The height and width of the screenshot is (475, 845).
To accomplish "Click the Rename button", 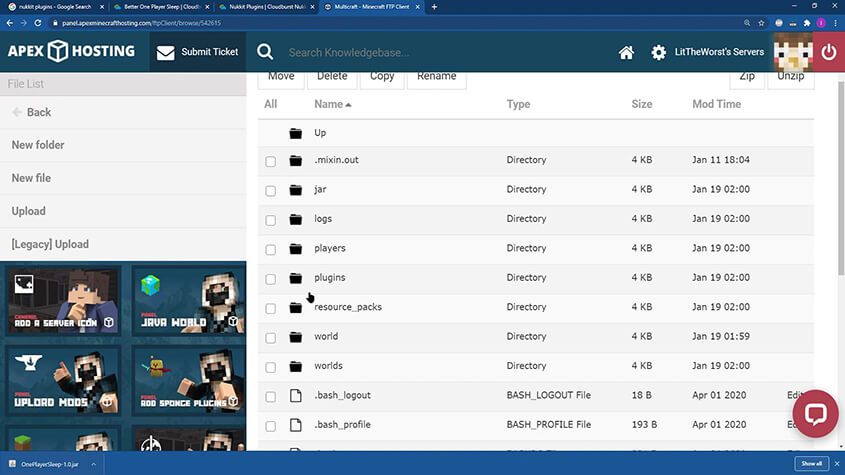I will coord(437,78).
